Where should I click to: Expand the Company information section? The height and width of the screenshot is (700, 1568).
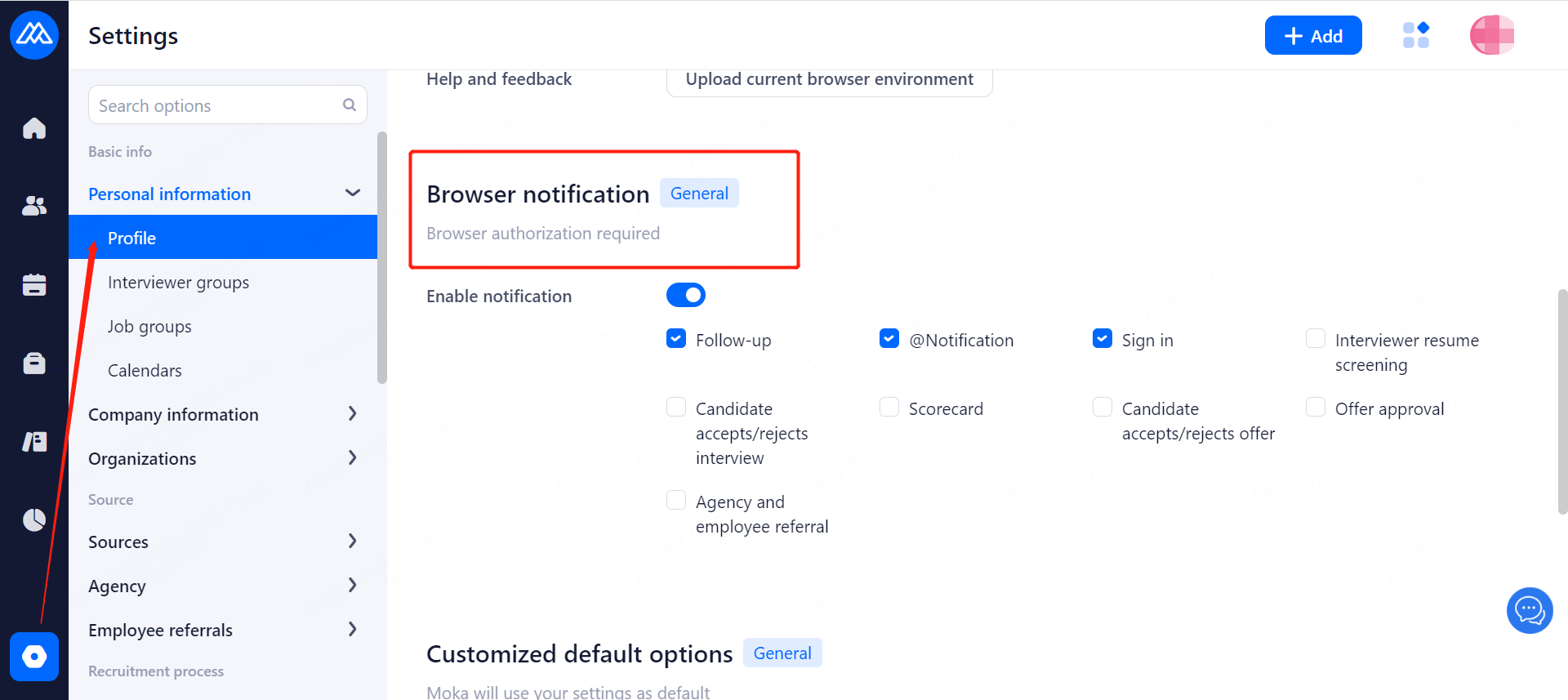[352, 413]
